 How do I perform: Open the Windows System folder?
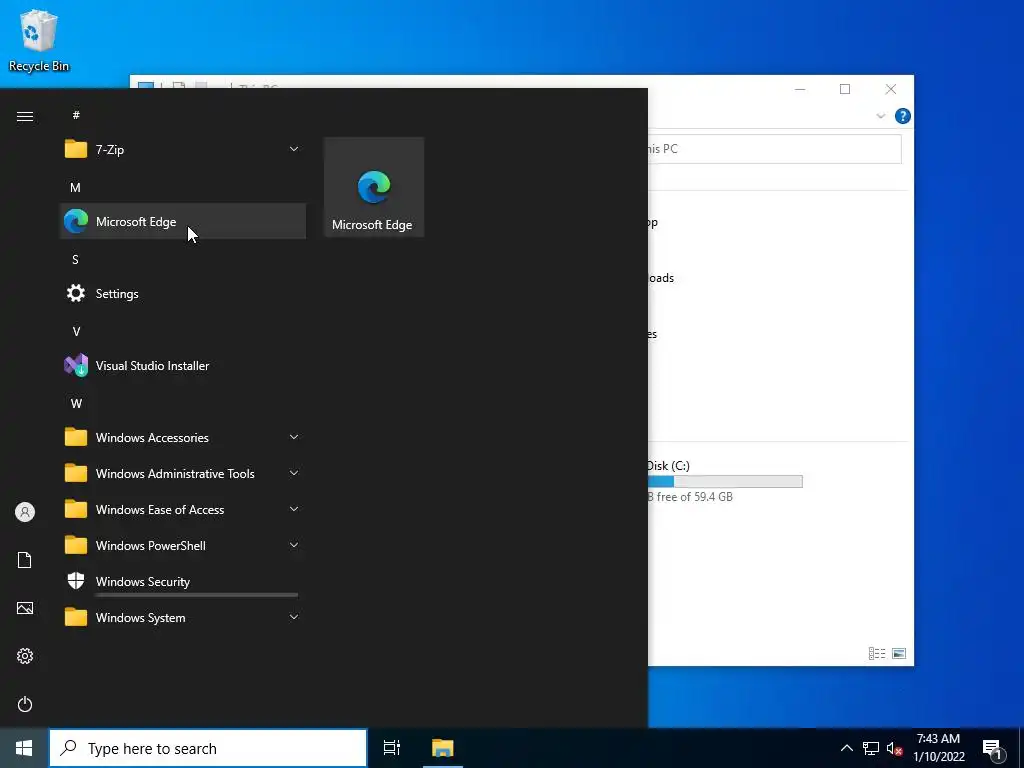tap(183, 617)
